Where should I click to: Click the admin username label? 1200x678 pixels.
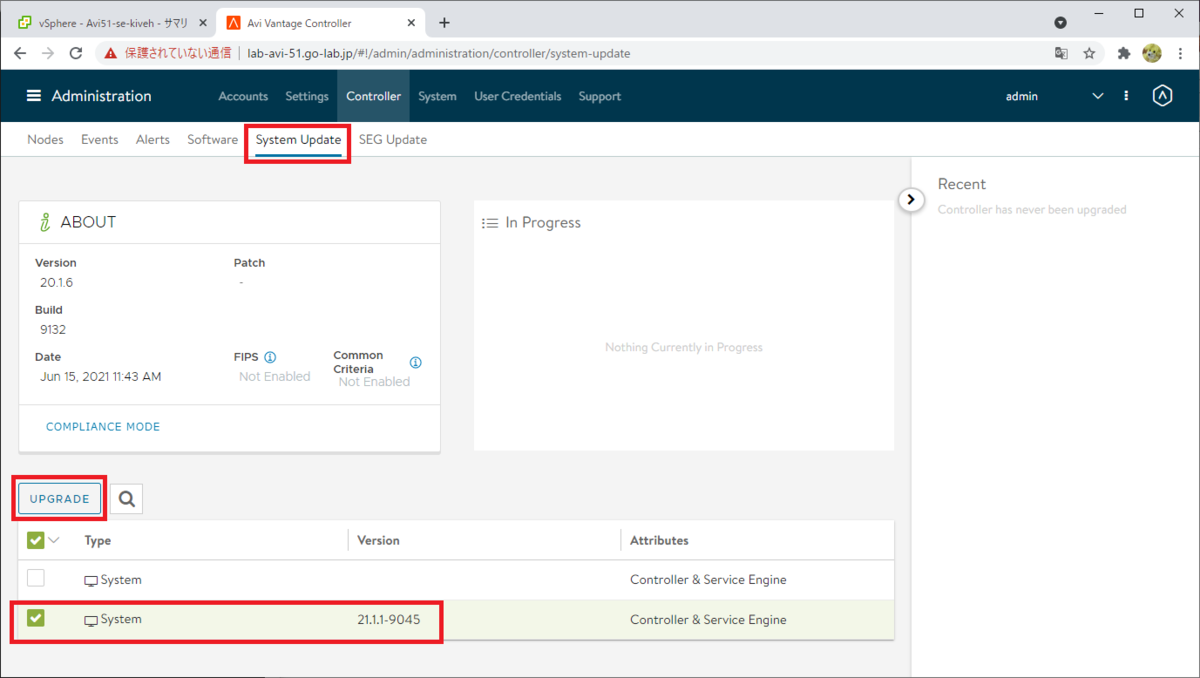click(1022, 96)
